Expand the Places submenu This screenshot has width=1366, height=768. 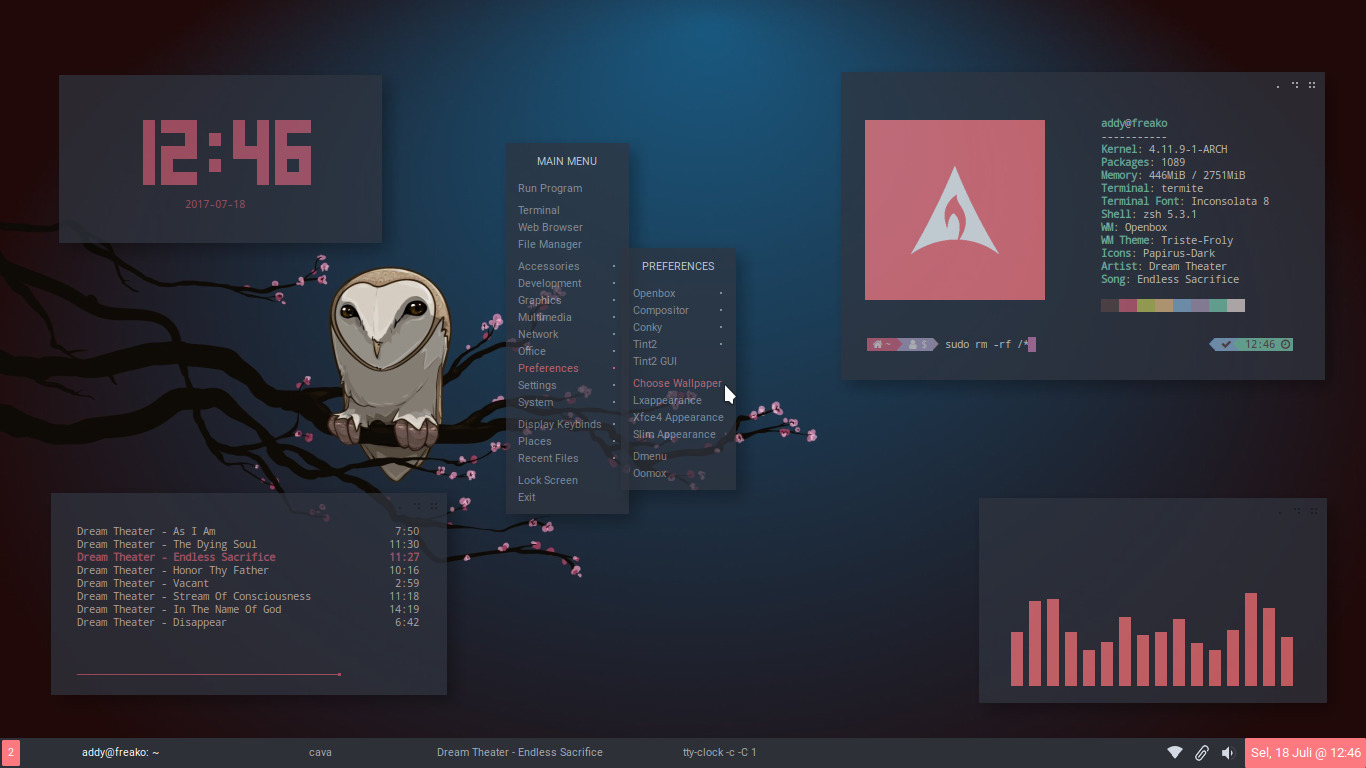(567, 441)
